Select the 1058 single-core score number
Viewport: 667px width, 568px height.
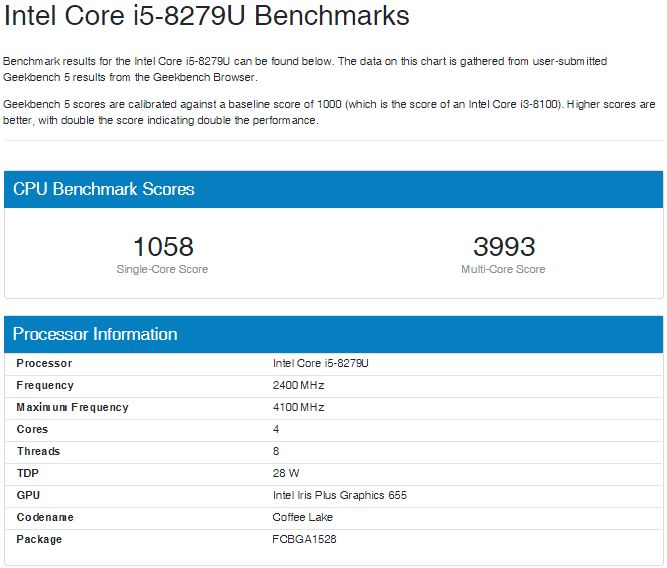pyautogui.click(x=163, y=246)
